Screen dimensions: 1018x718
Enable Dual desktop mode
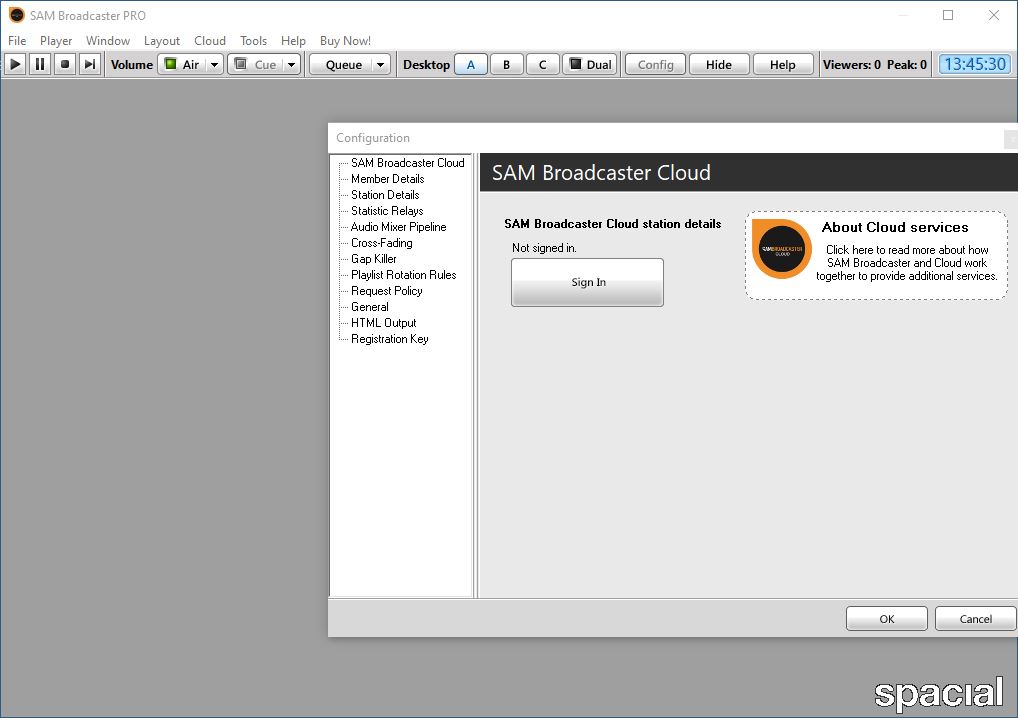point(591,64)
